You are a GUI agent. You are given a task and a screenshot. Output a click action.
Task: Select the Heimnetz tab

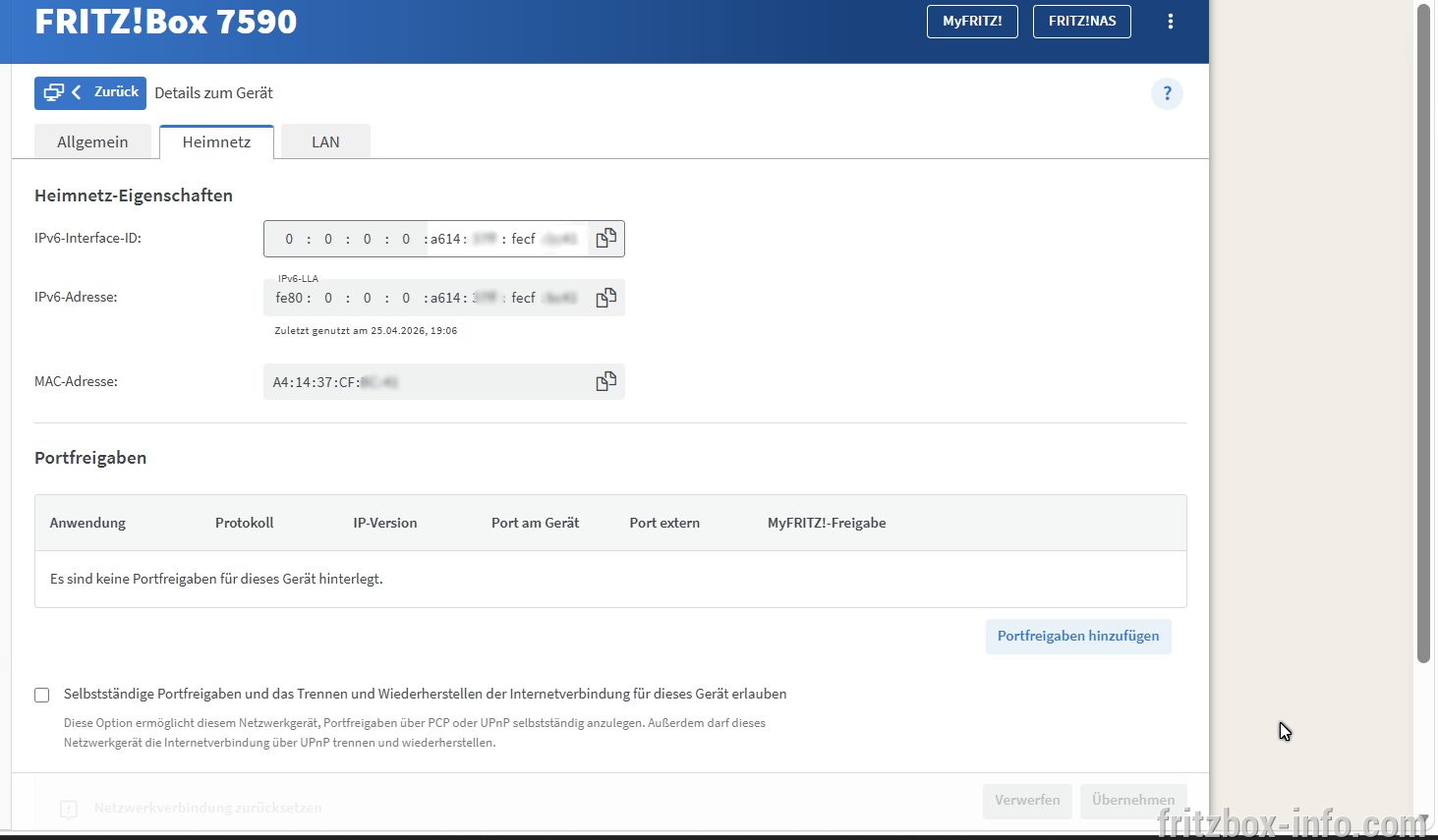click(x=216, y=141)
